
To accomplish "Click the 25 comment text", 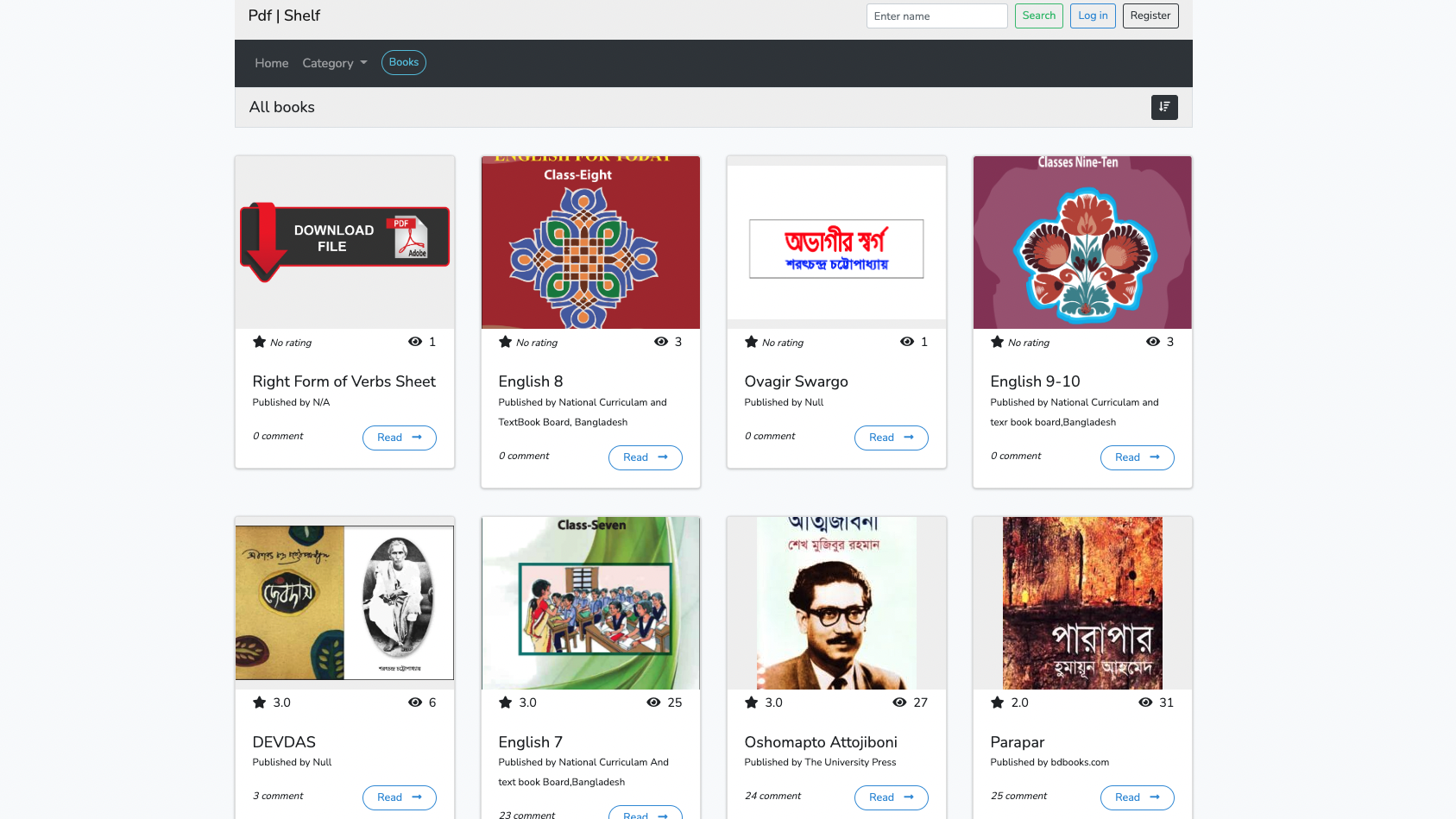I will [x=1018, y=796].
